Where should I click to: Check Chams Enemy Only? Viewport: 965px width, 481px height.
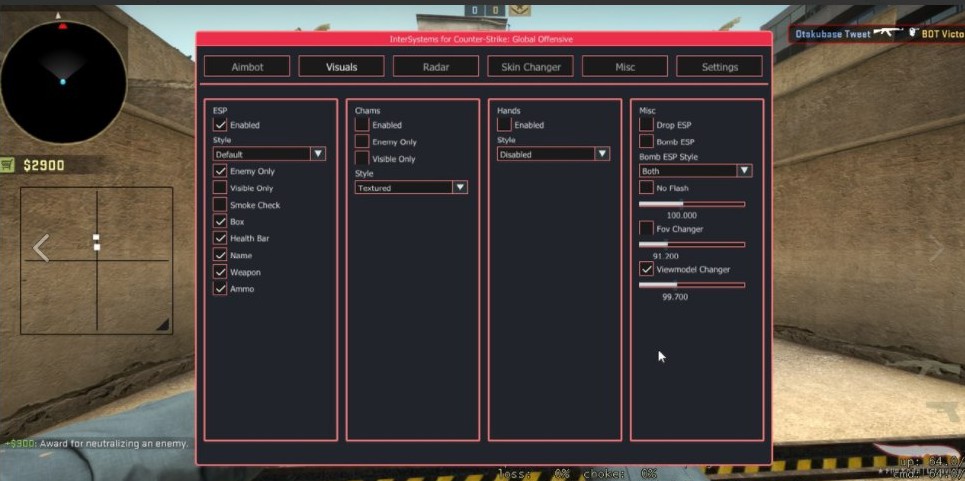click(x=362, y=141)
